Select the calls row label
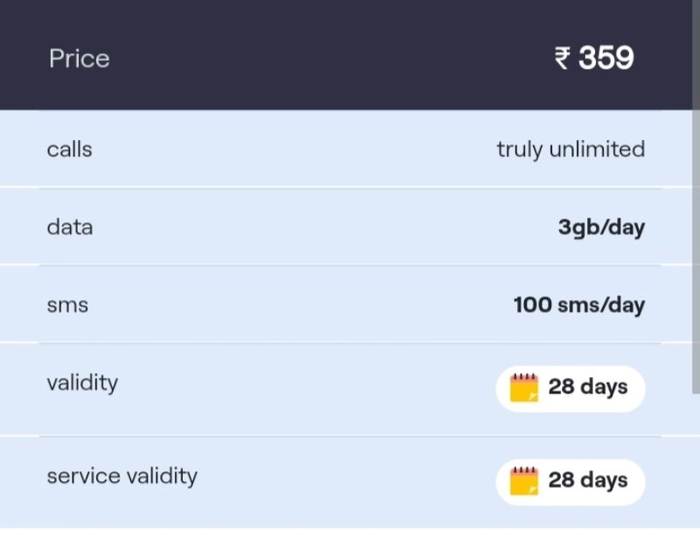 [70, 149]
